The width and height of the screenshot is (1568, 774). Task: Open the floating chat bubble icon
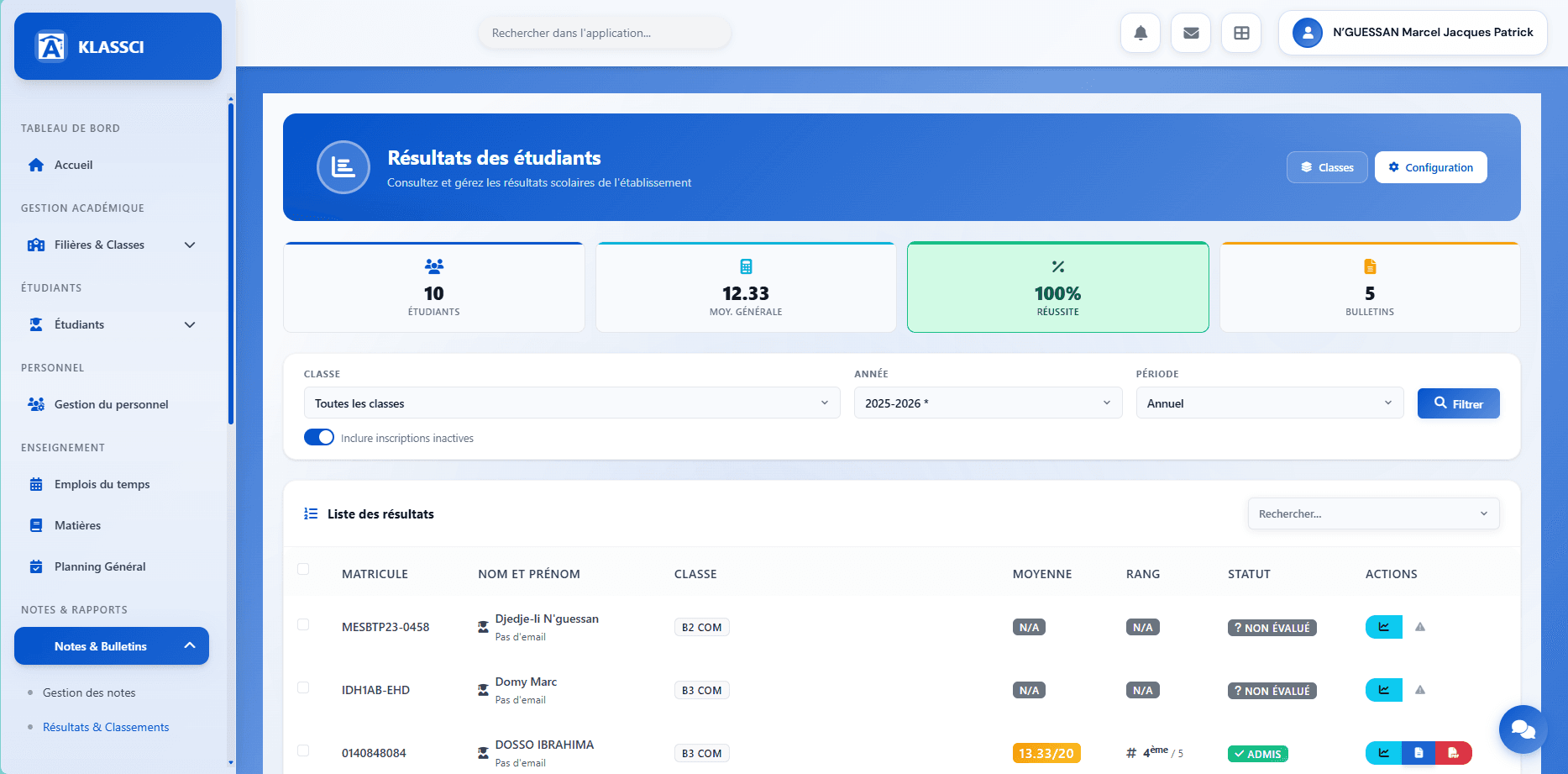1523,729
